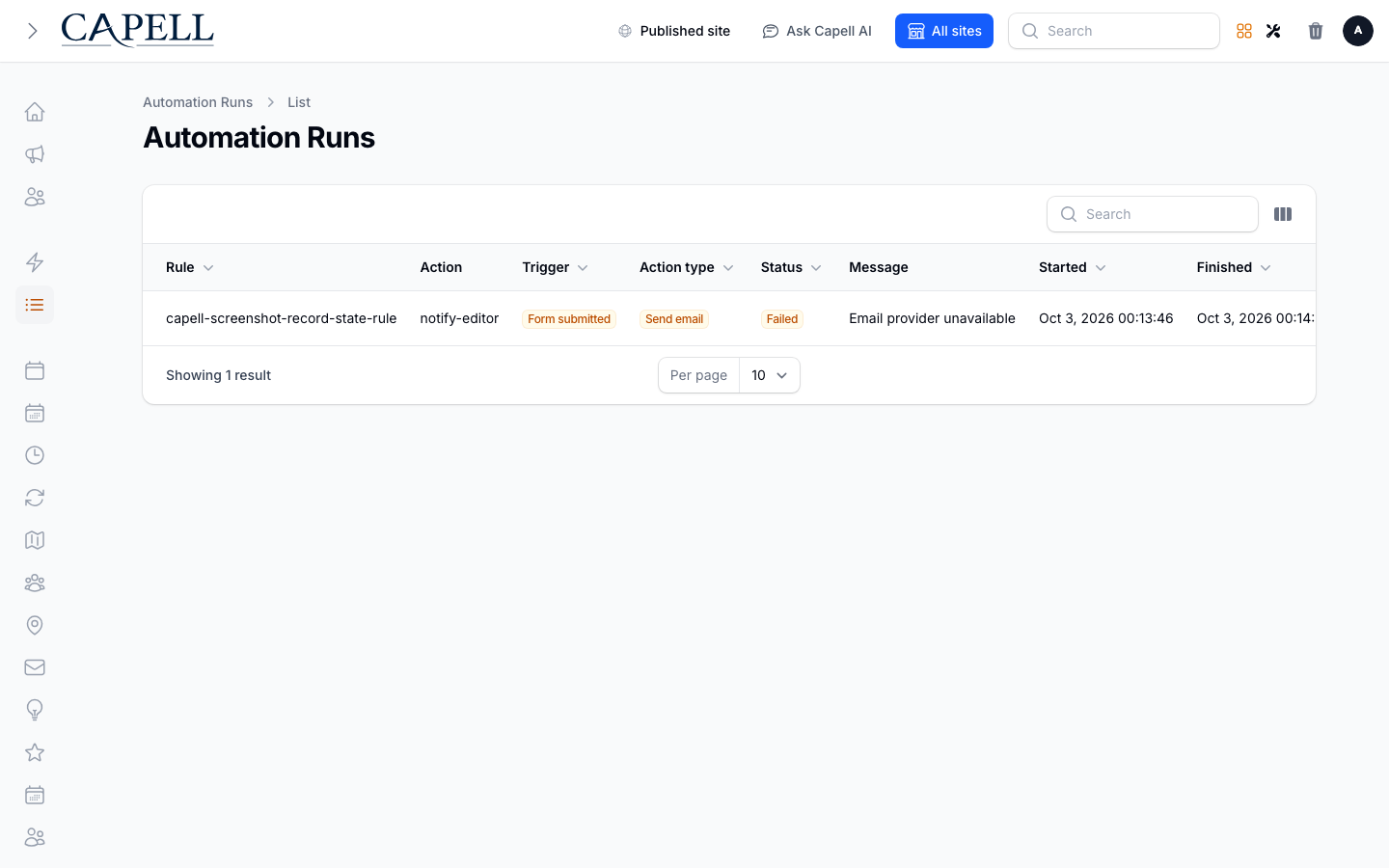Open the clock icon in sidebar
Screen dimensions: 1389x868
(35, 455)
